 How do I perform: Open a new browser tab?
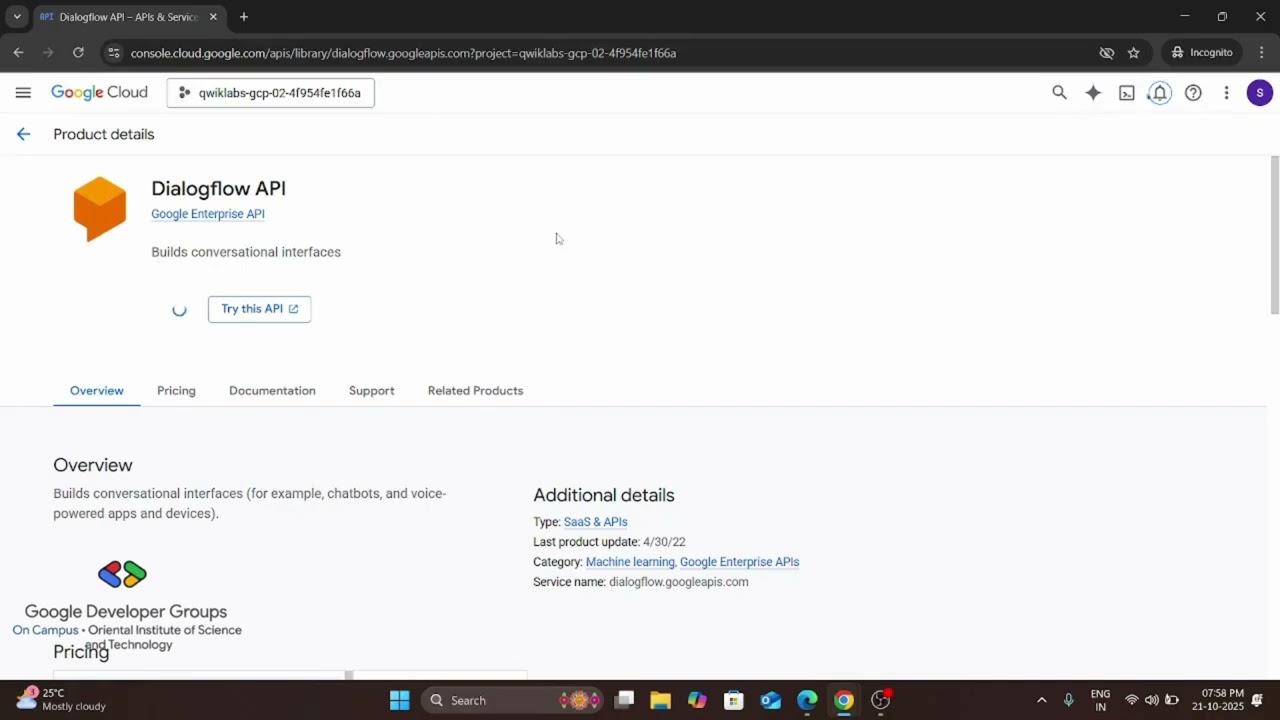[243, 17]
